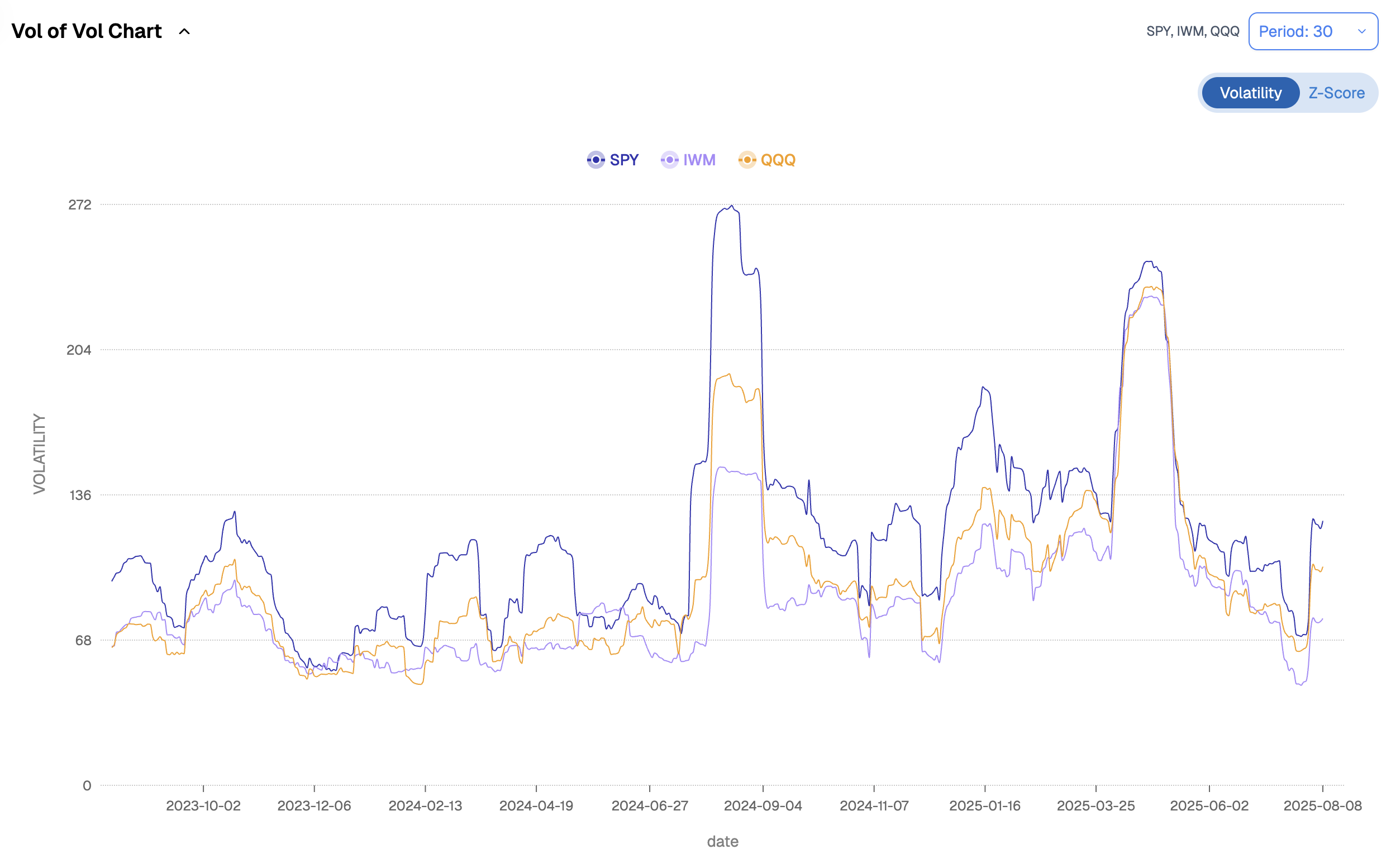
Task: Click the SPY, IWM, QQQ tickers text
Action: tap(1192, 32)
